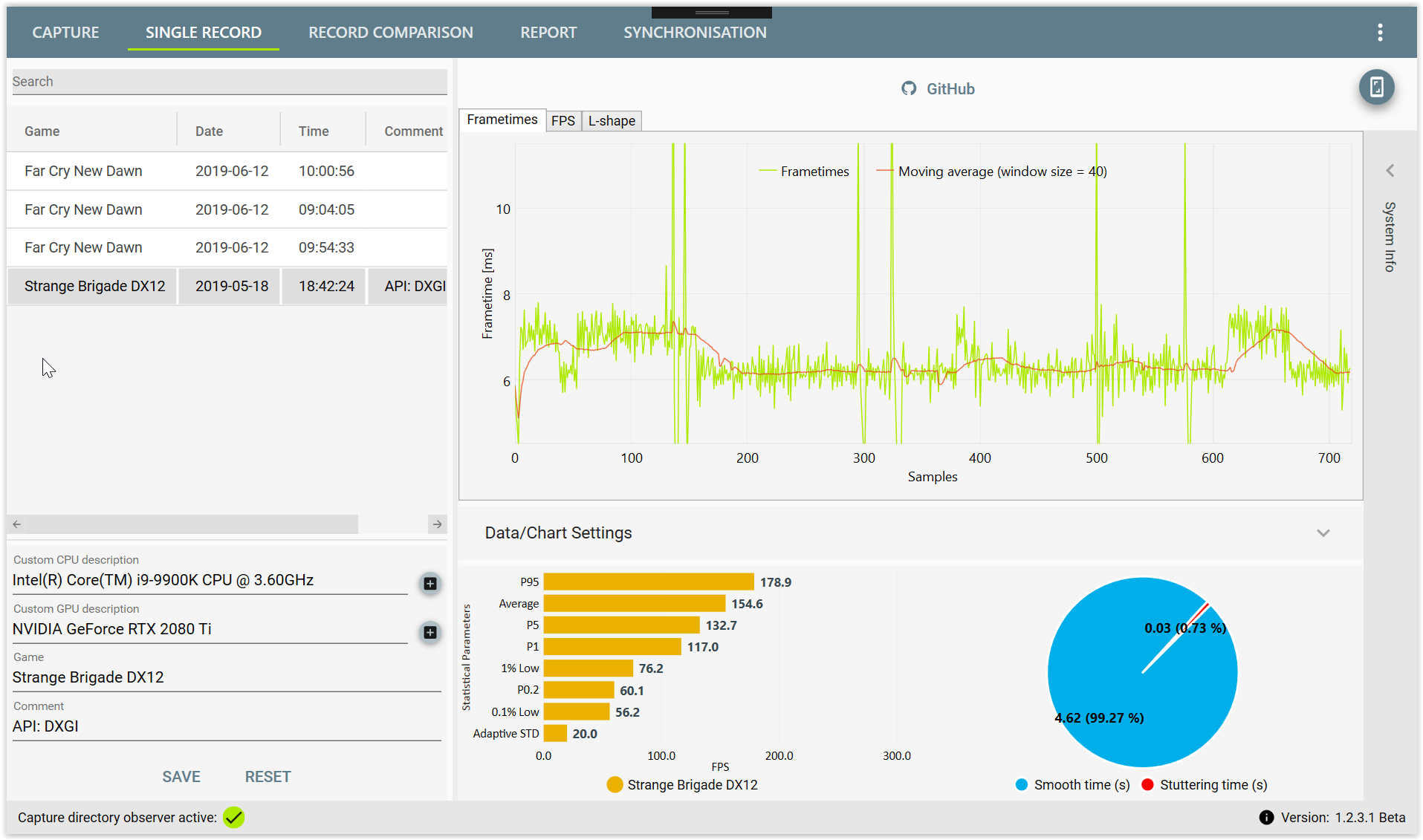Click the Comment input field
The image size is (1423, 840).
[x=227, y=726]
